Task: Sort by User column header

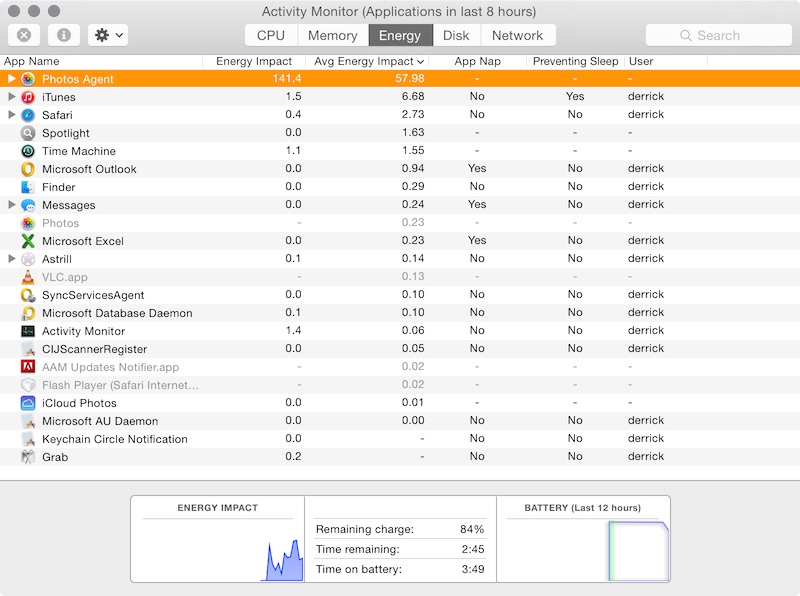Action: coord(666,61)
